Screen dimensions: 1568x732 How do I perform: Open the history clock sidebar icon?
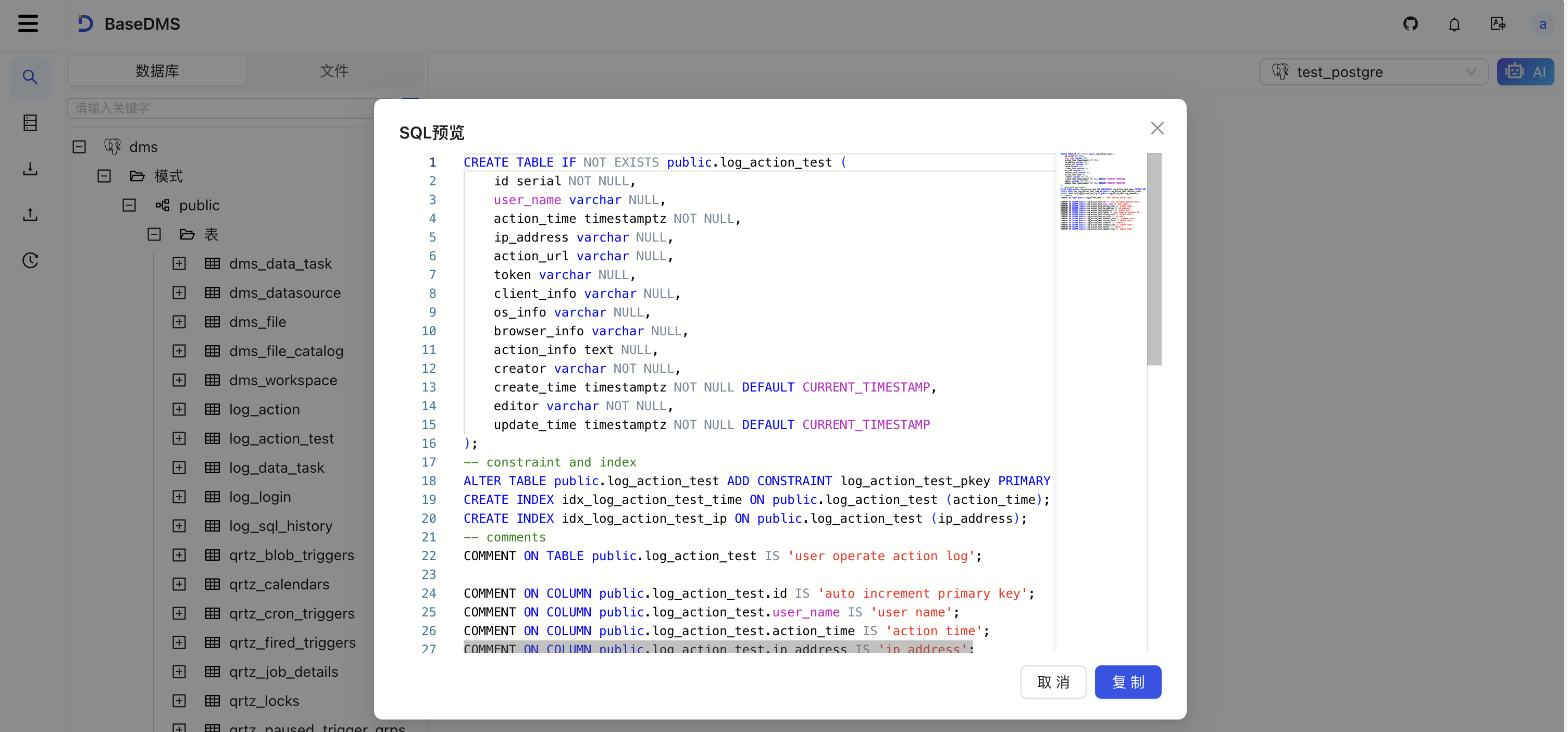click(30, 260)
